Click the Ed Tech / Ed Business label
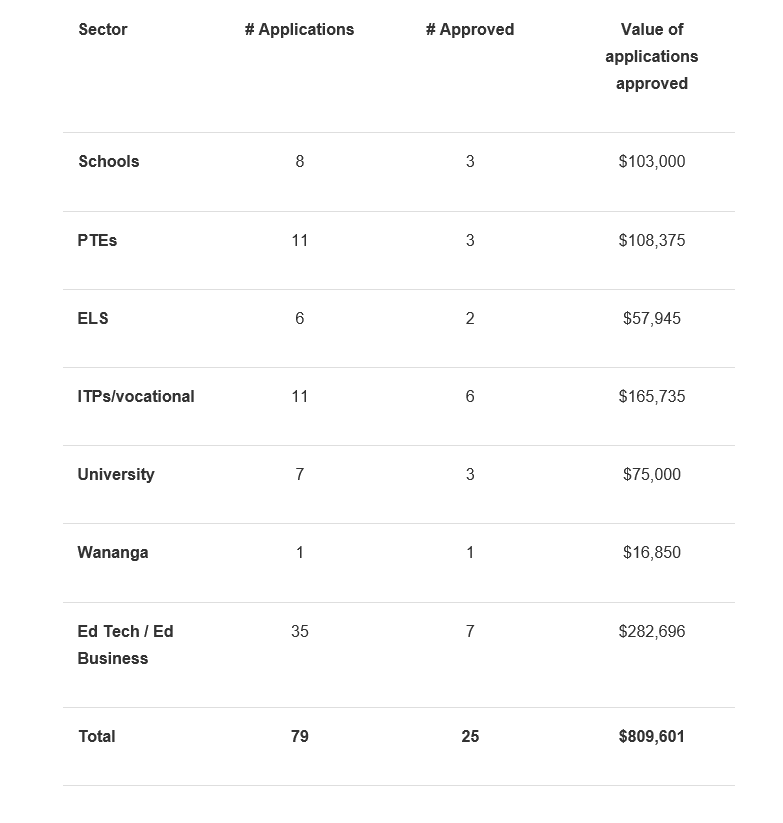This screenshot has width=783, height=823. 125,645
